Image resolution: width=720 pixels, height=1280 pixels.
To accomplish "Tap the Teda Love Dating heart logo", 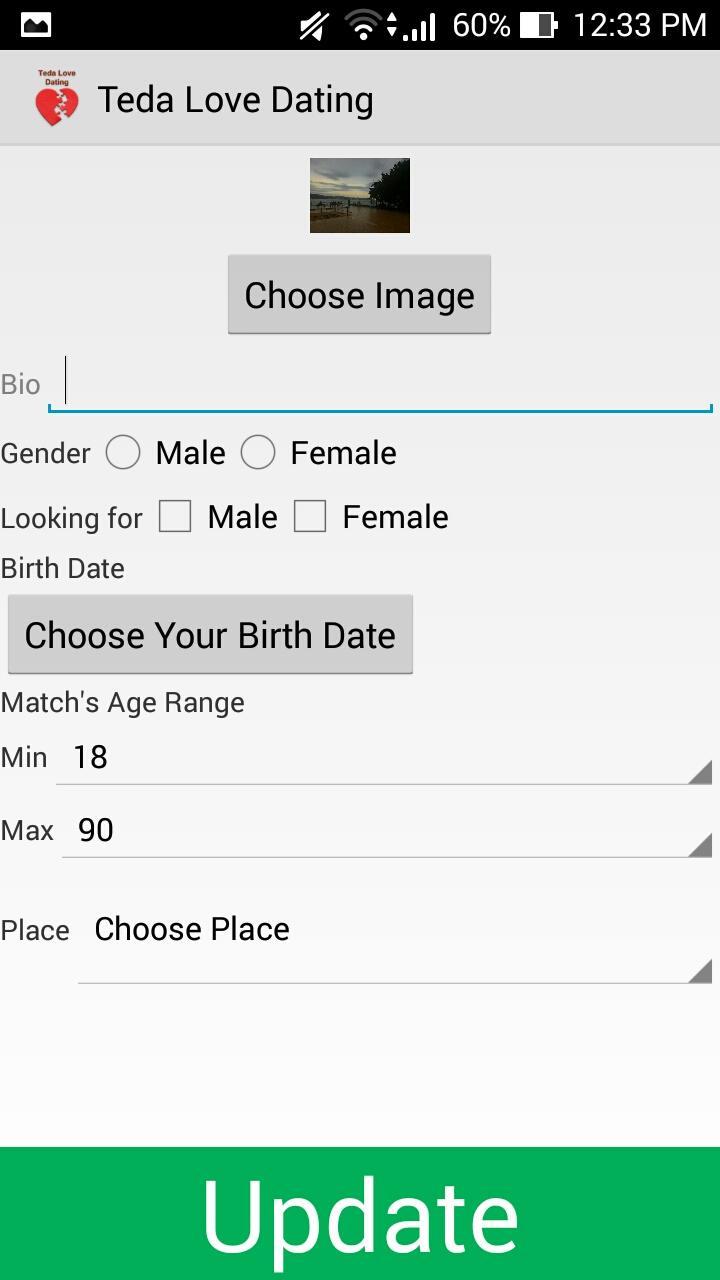I will pos(57,98).
